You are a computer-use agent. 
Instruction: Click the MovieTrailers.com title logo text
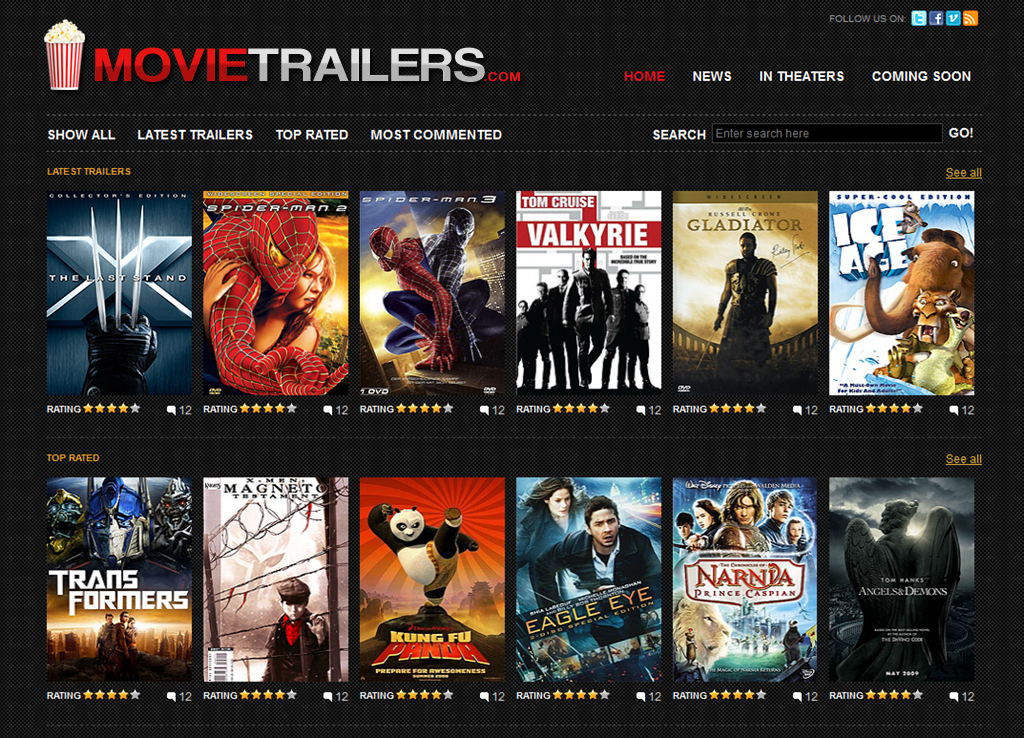pos(307,65)
